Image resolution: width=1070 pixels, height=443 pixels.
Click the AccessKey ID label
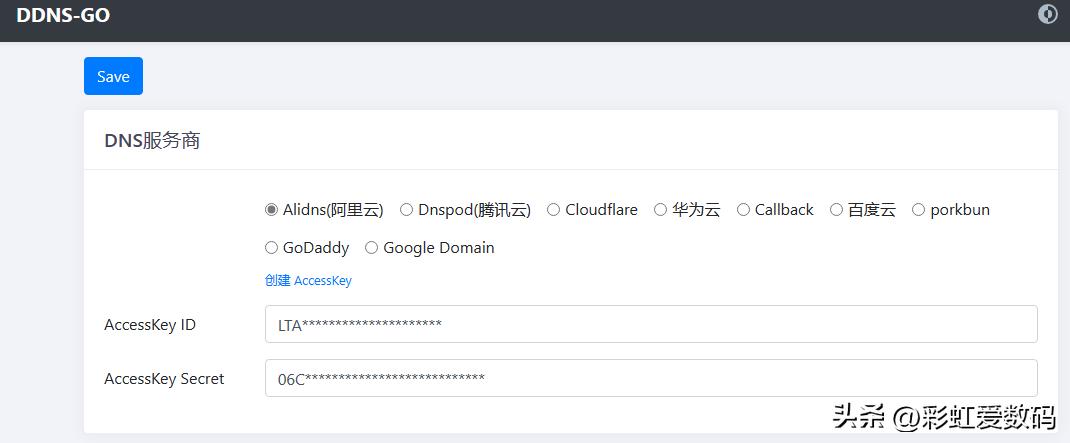[150, 325]
